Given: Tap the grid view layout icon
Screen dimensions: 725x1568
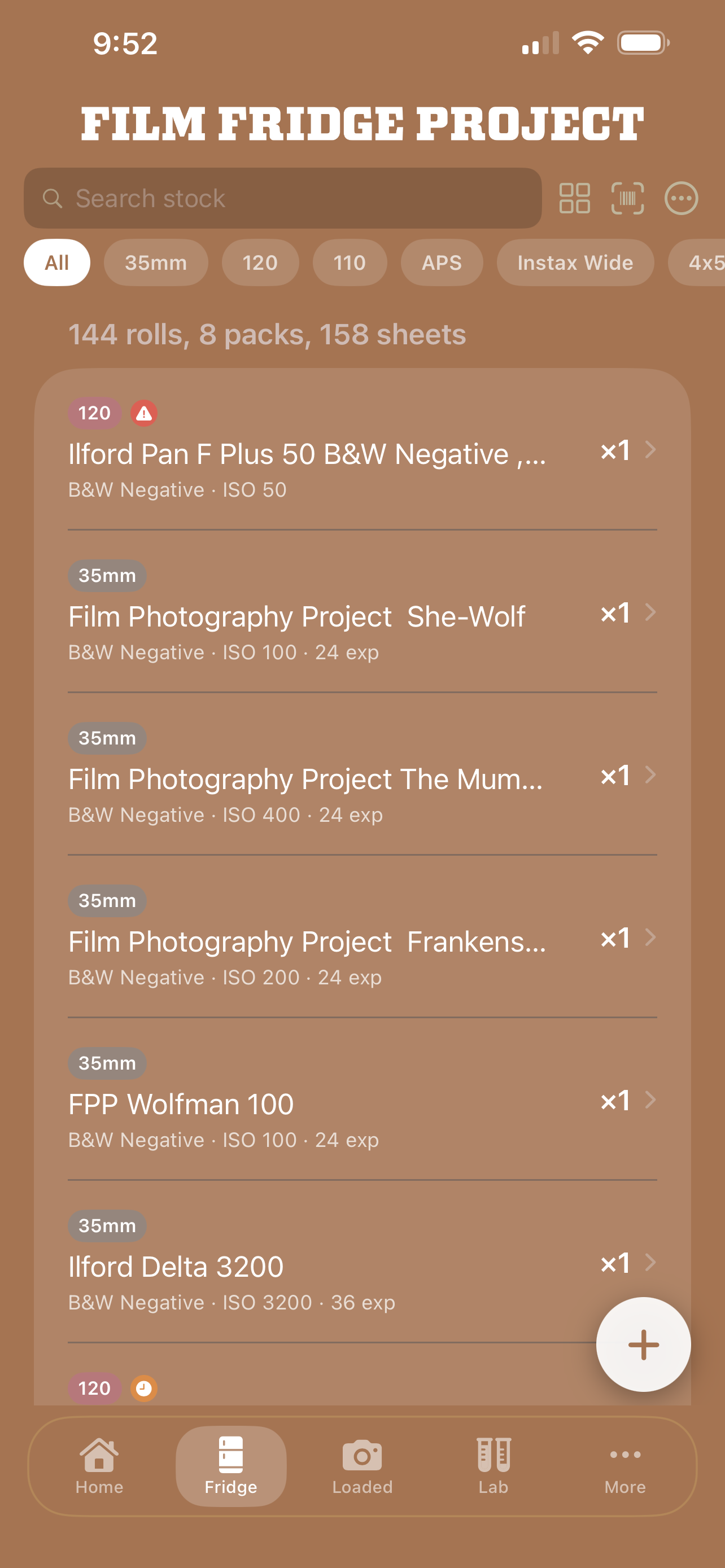Looking at the screenshot, I should tap(574, 199).
